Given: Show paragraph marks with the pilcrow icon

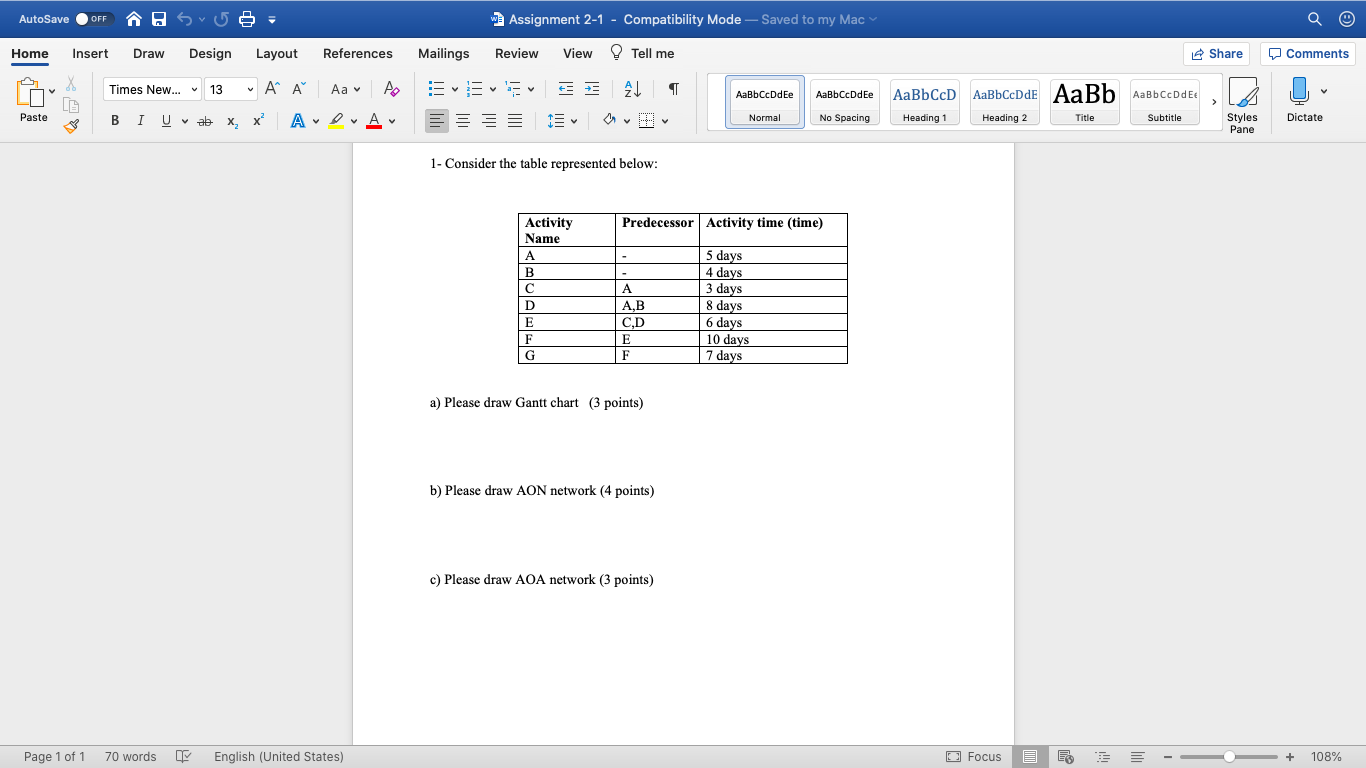Looking at the screenshot, I should [x=673, y=89].
